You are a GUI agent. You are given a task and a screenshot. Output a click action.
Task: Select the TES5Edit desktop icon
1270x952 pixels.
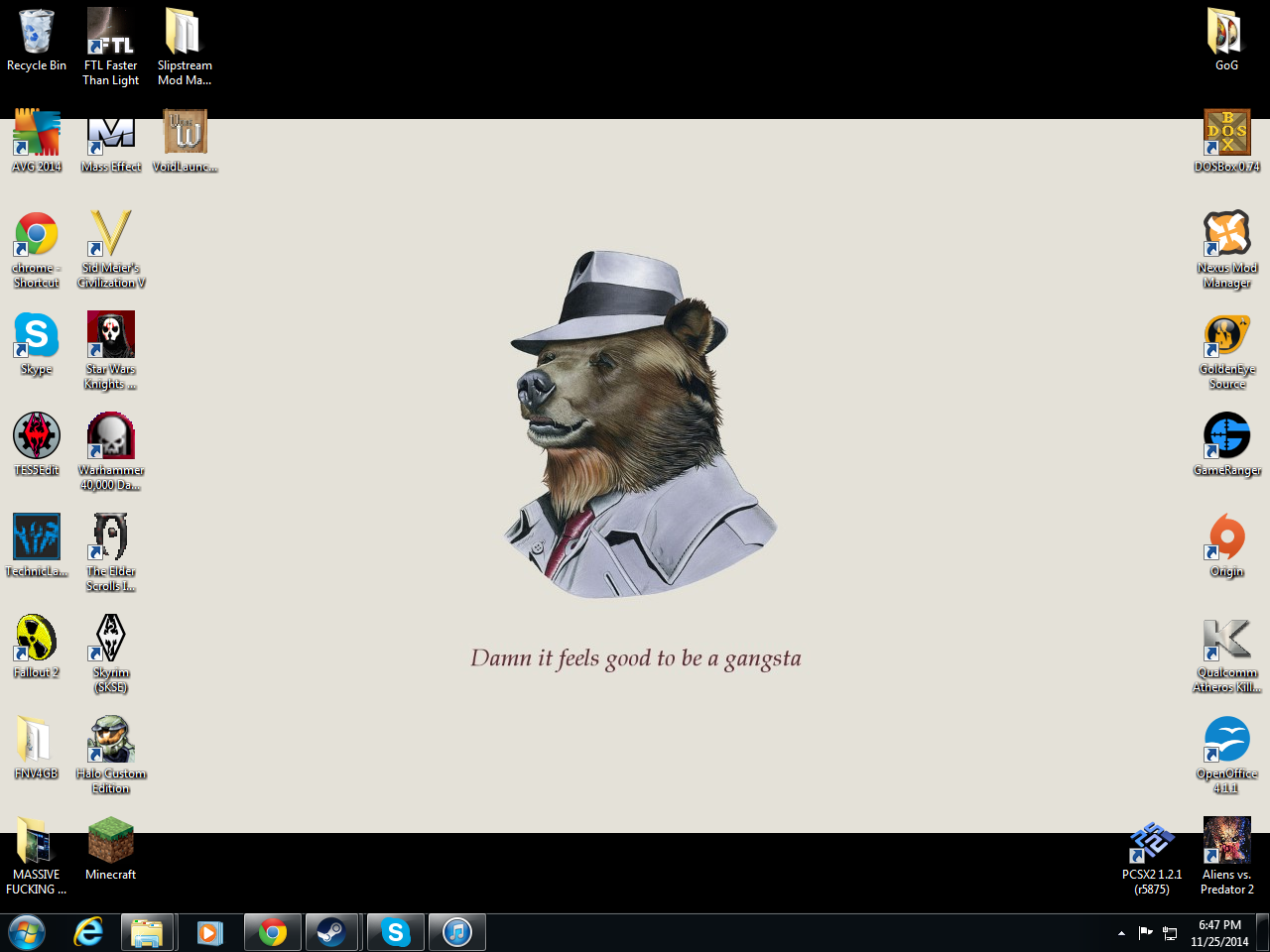click(37, 445)
